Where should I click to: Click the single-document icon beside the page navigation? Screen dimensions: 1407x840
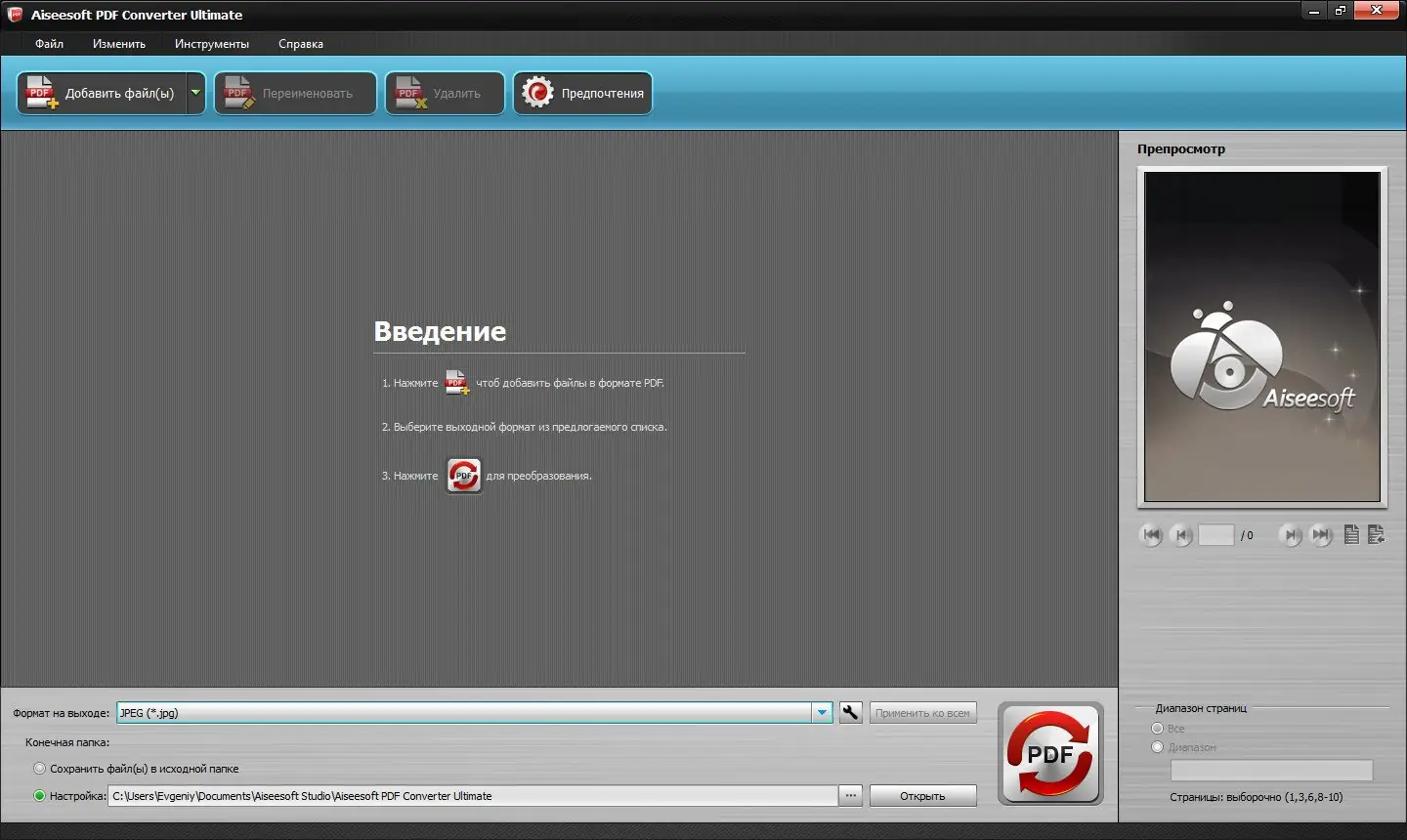[1351, 534]
